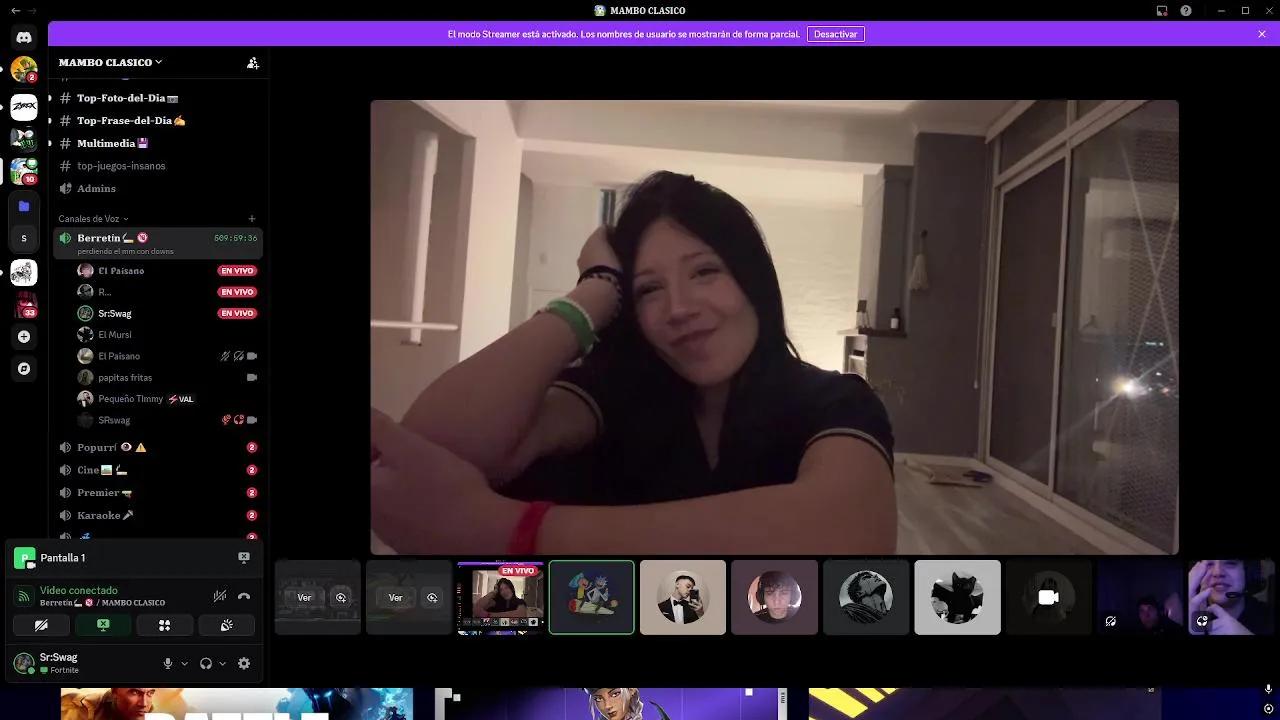Open Pantalla 1 stream label
1280x720 pixels.
pyautogui.click(x=63, y=557)
